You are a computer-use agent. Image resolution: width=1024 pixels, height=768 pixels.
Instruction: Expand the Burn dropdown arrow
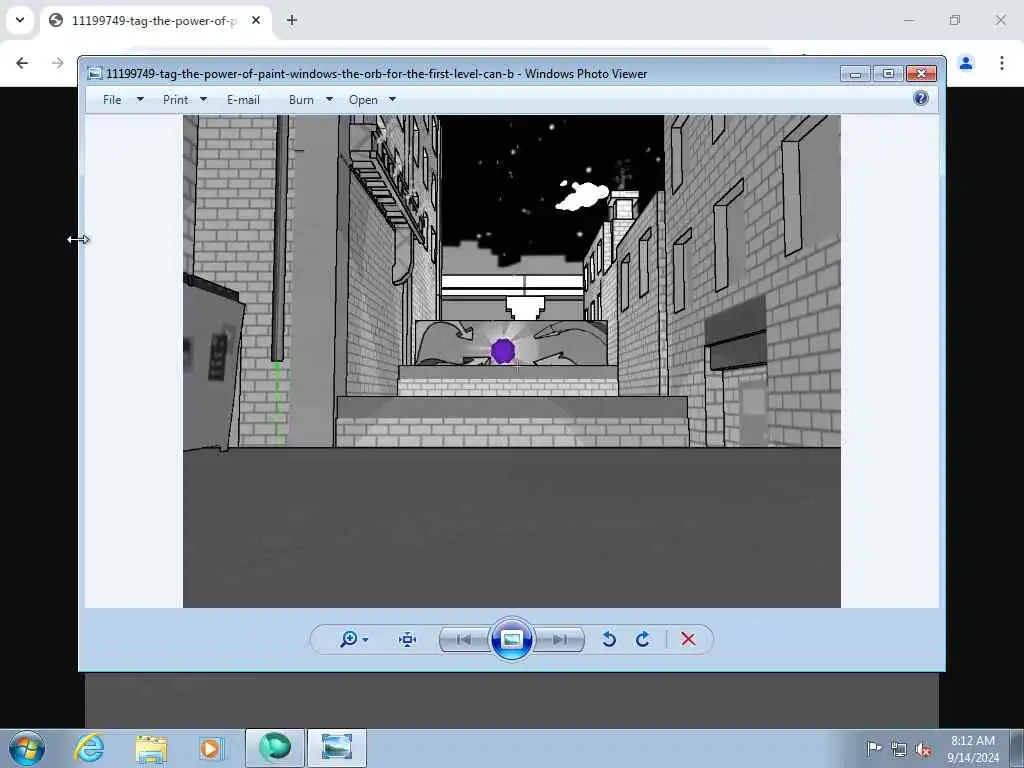329,99
